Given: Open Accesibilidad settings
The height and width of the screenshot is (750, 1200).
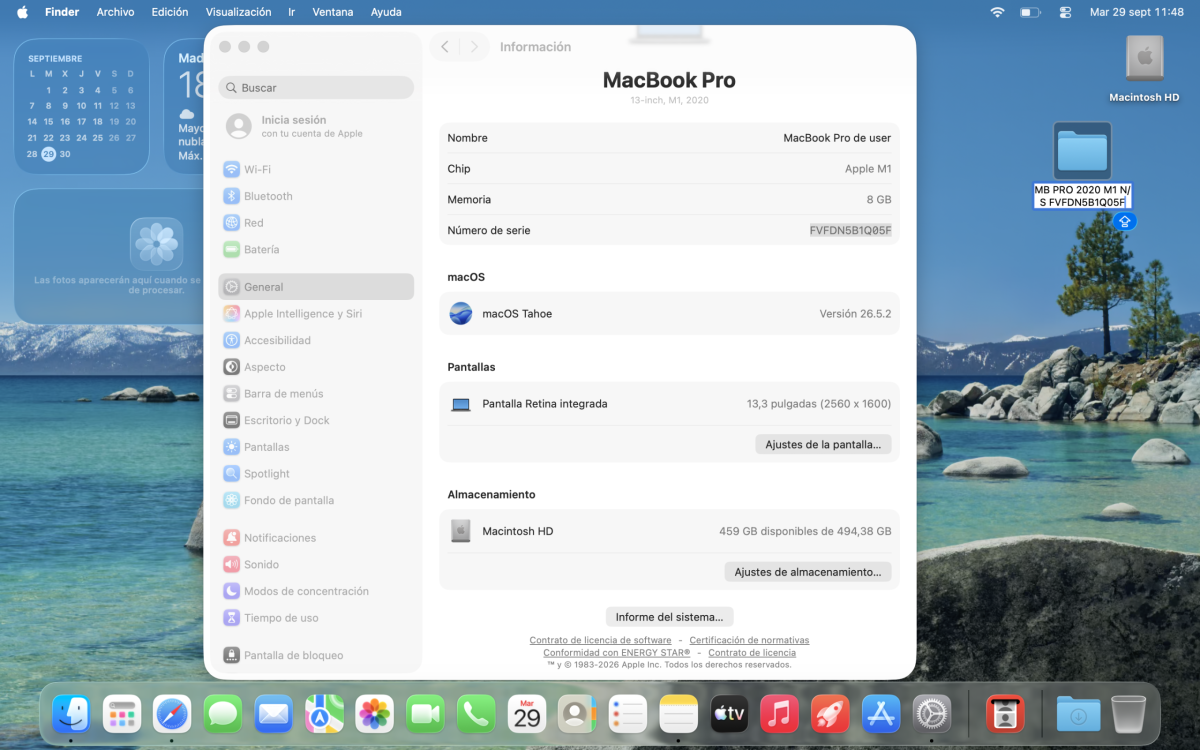Looking at the screenshot, I should click(316, 340).
